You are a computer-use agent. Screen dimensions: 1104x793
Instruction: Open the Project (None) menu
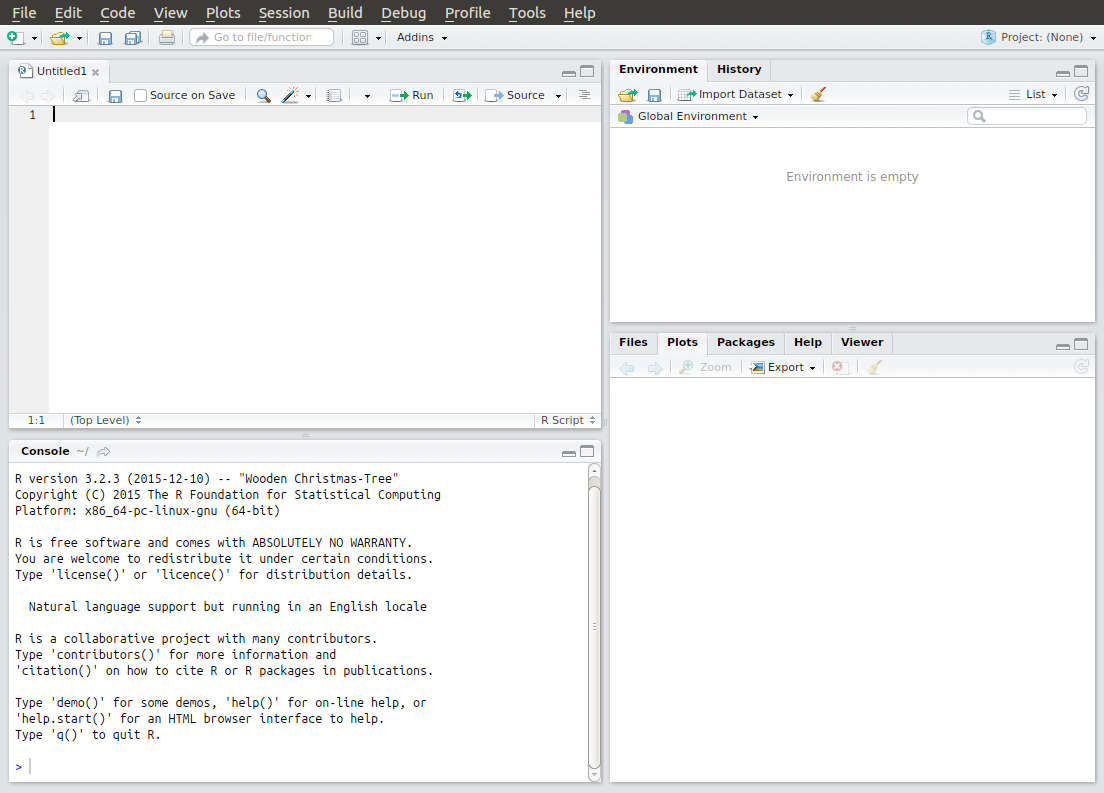1039,37
